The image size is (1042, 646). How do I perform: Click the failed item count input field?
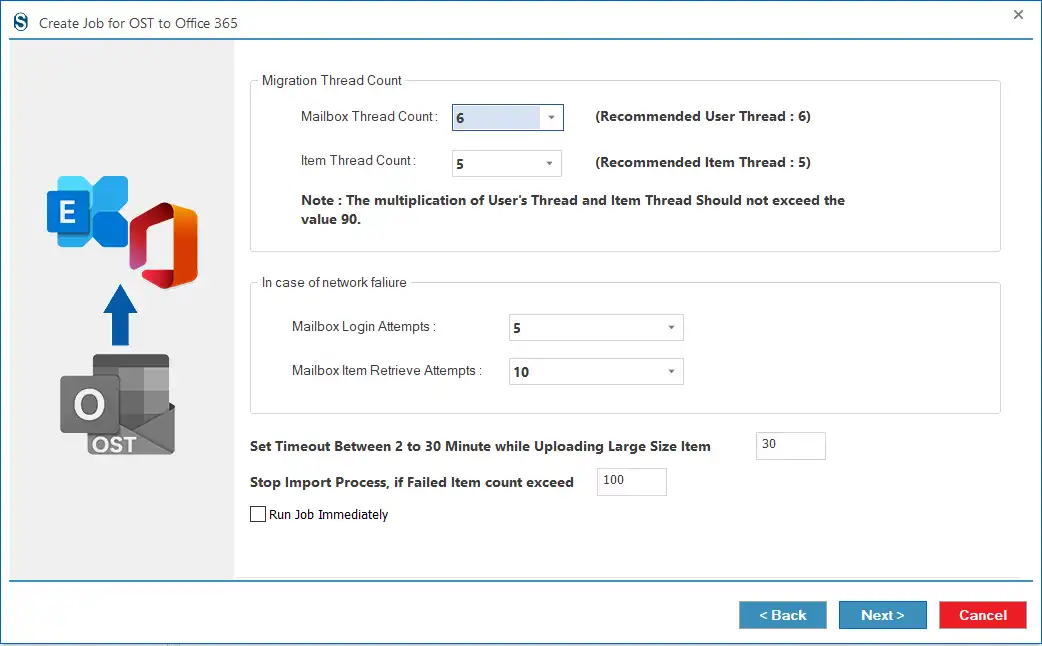pos(632,482)
